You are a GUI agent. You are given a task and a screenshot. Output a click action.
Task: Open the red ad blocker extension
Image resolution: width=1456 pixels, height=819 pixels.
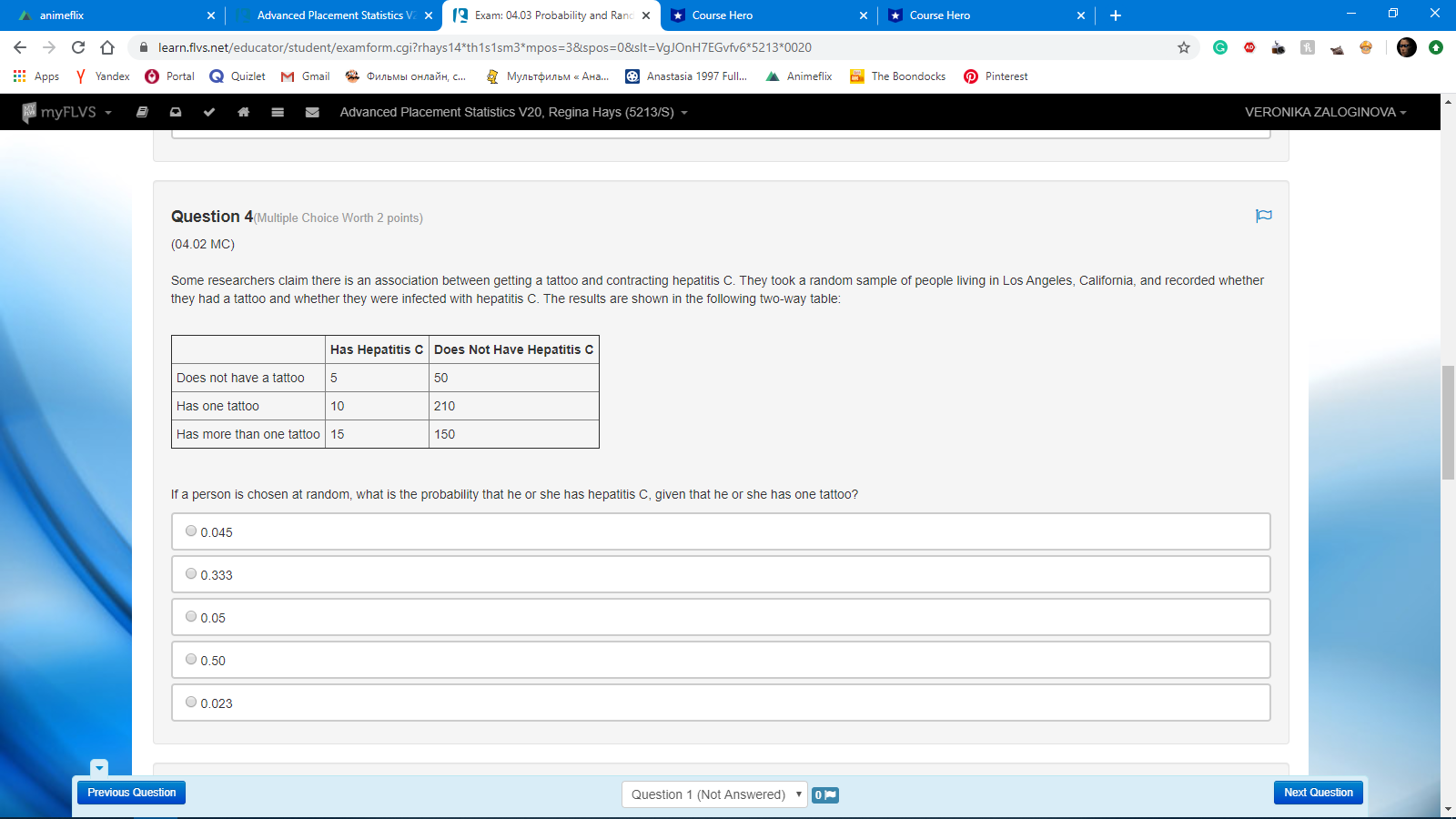pyautogui.click(x=1249, y=47)
